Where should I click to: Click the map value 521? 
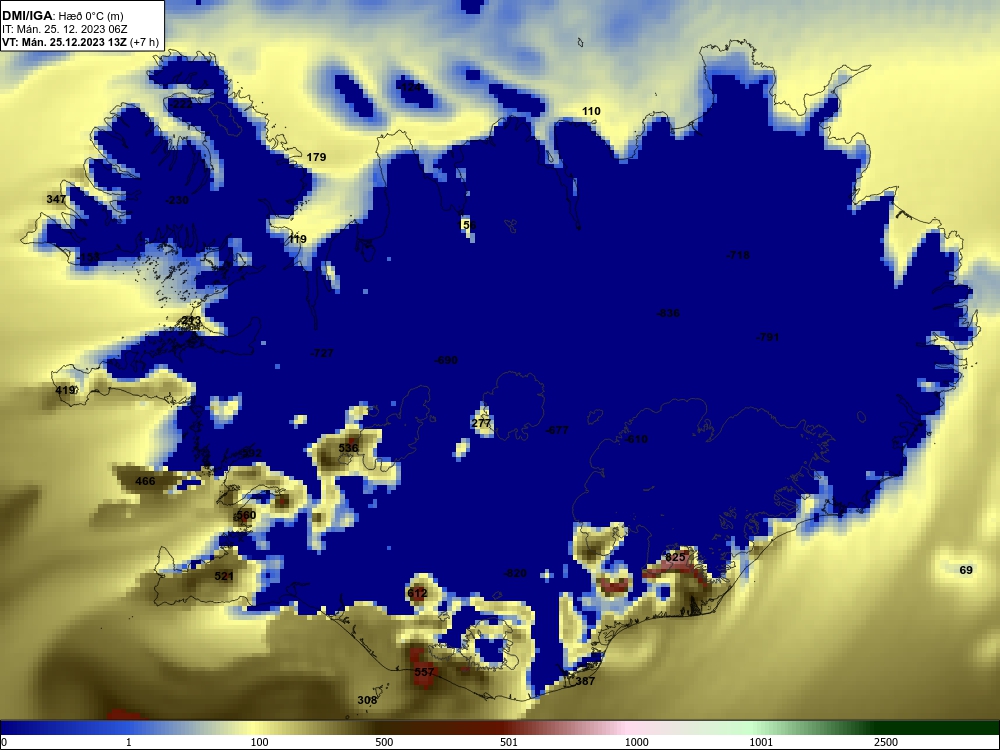pyautogui.click(x=224, y=576)
